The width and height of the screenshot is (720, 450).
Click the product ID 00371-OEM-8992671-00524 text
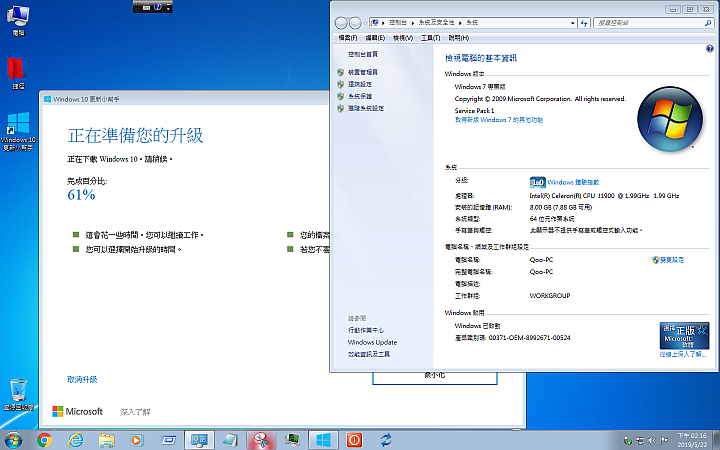pos(529,338)
